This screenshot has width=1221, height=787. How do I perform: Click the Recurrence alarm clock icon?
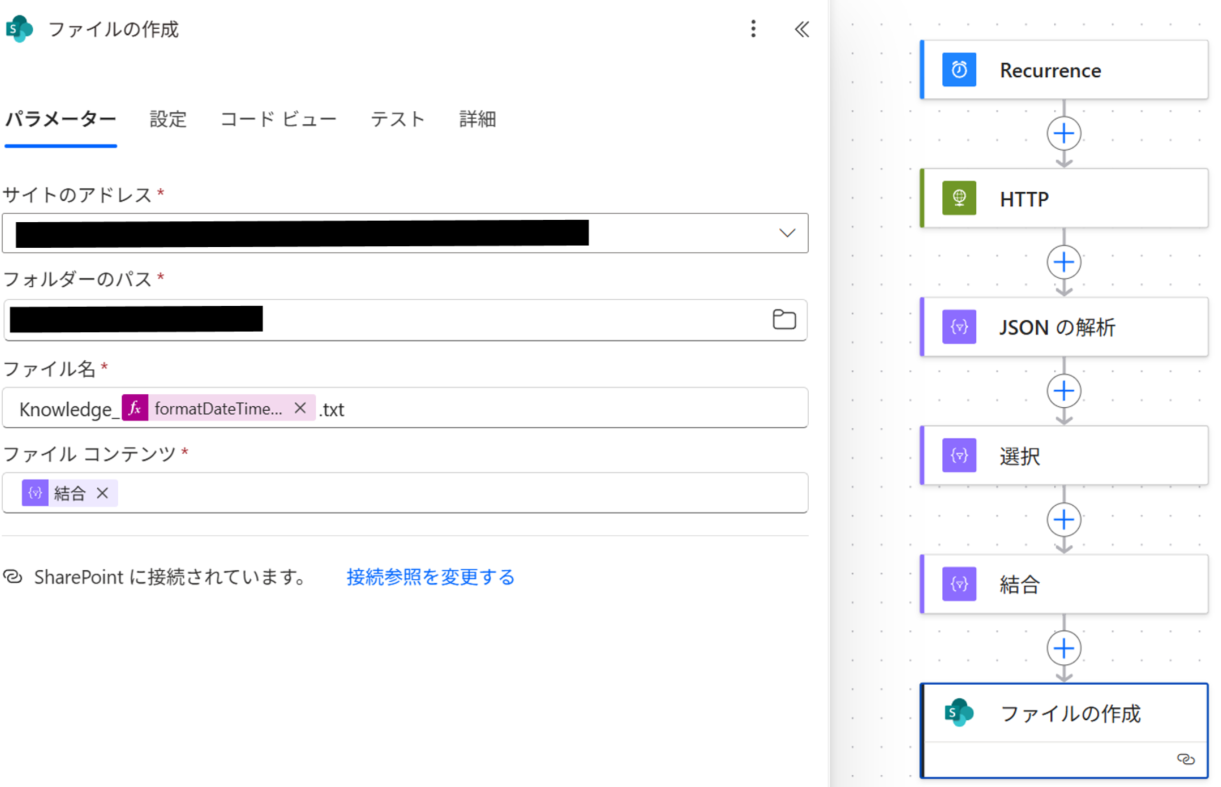959,70
